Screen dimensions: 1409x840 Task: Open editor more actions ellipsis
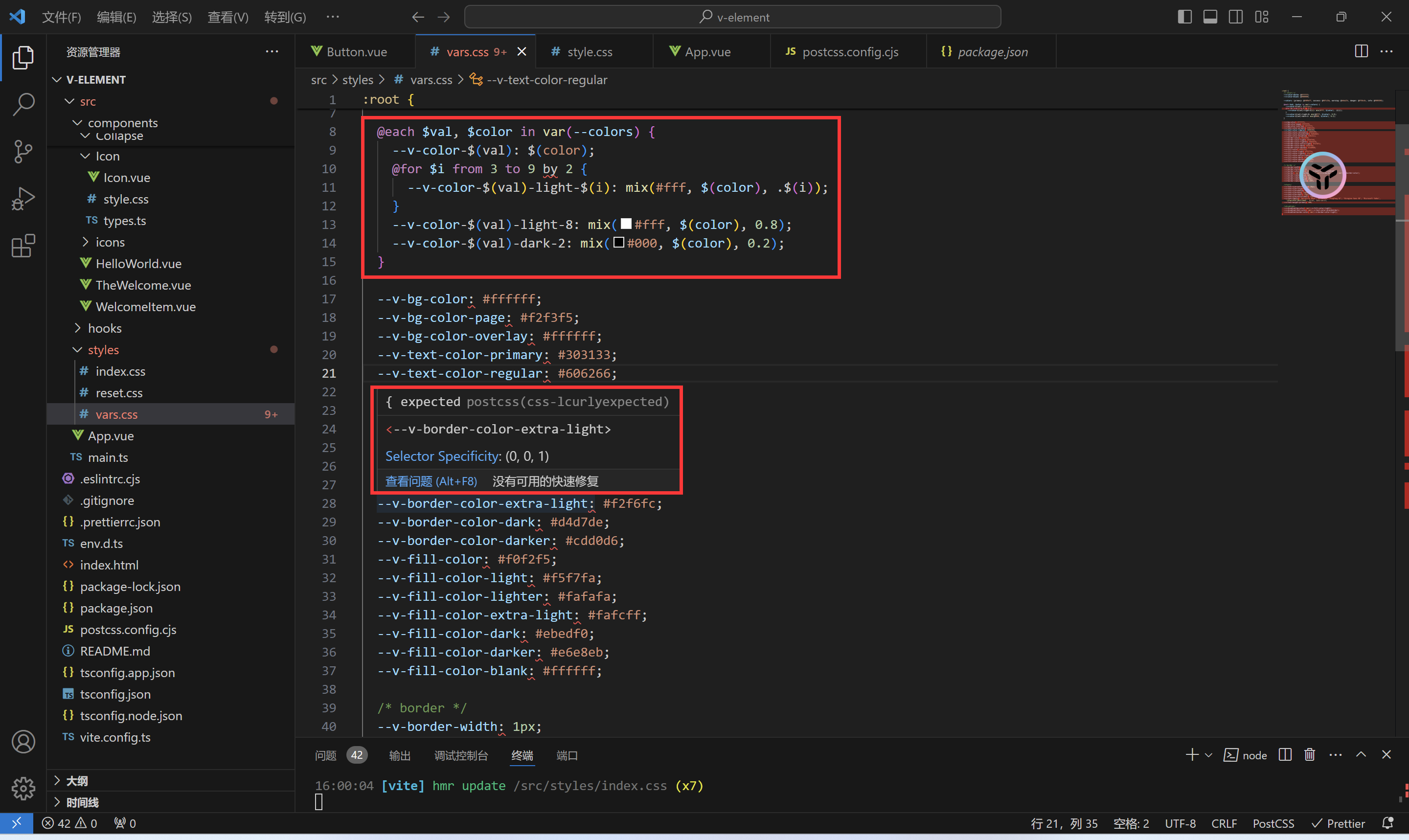tap(1386, 51)
